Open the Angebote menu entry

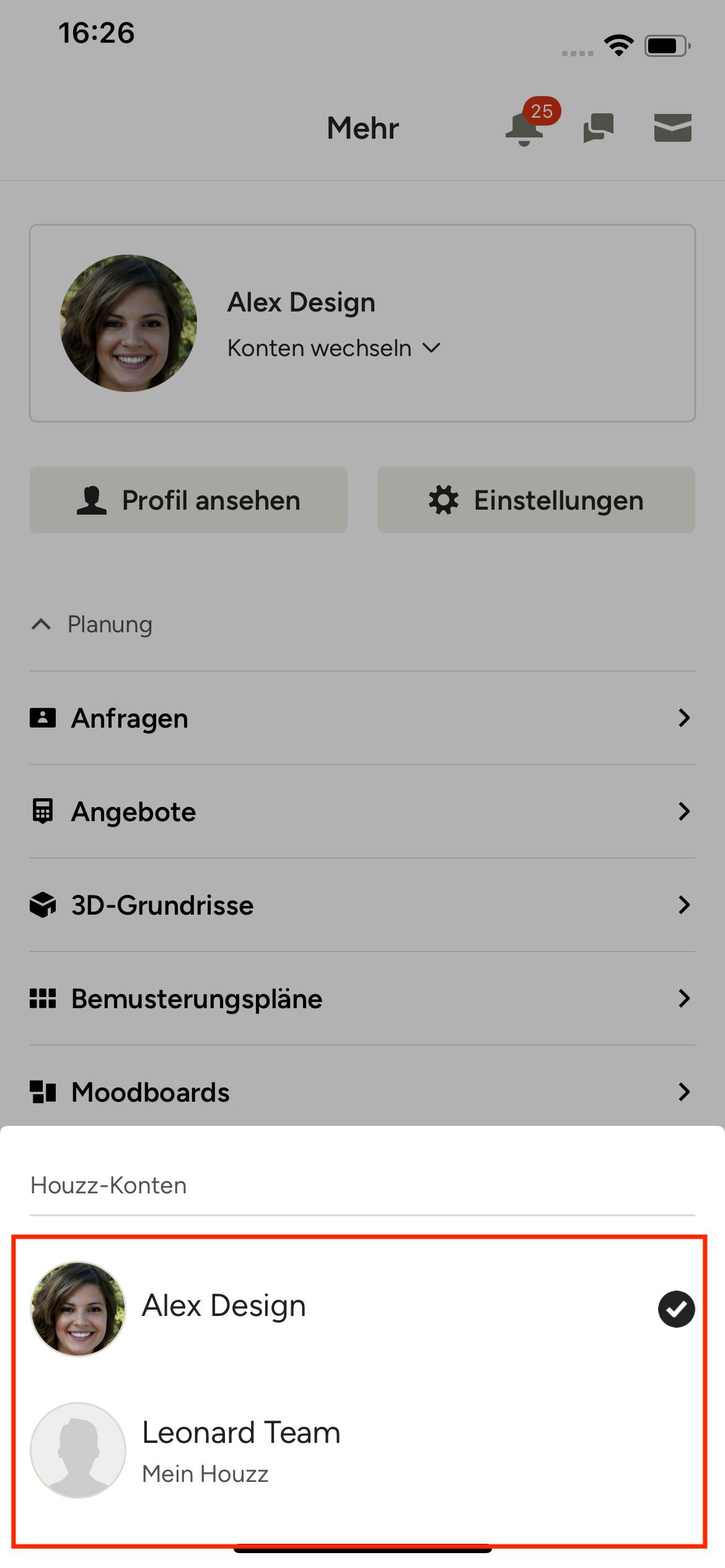point(362,811)
